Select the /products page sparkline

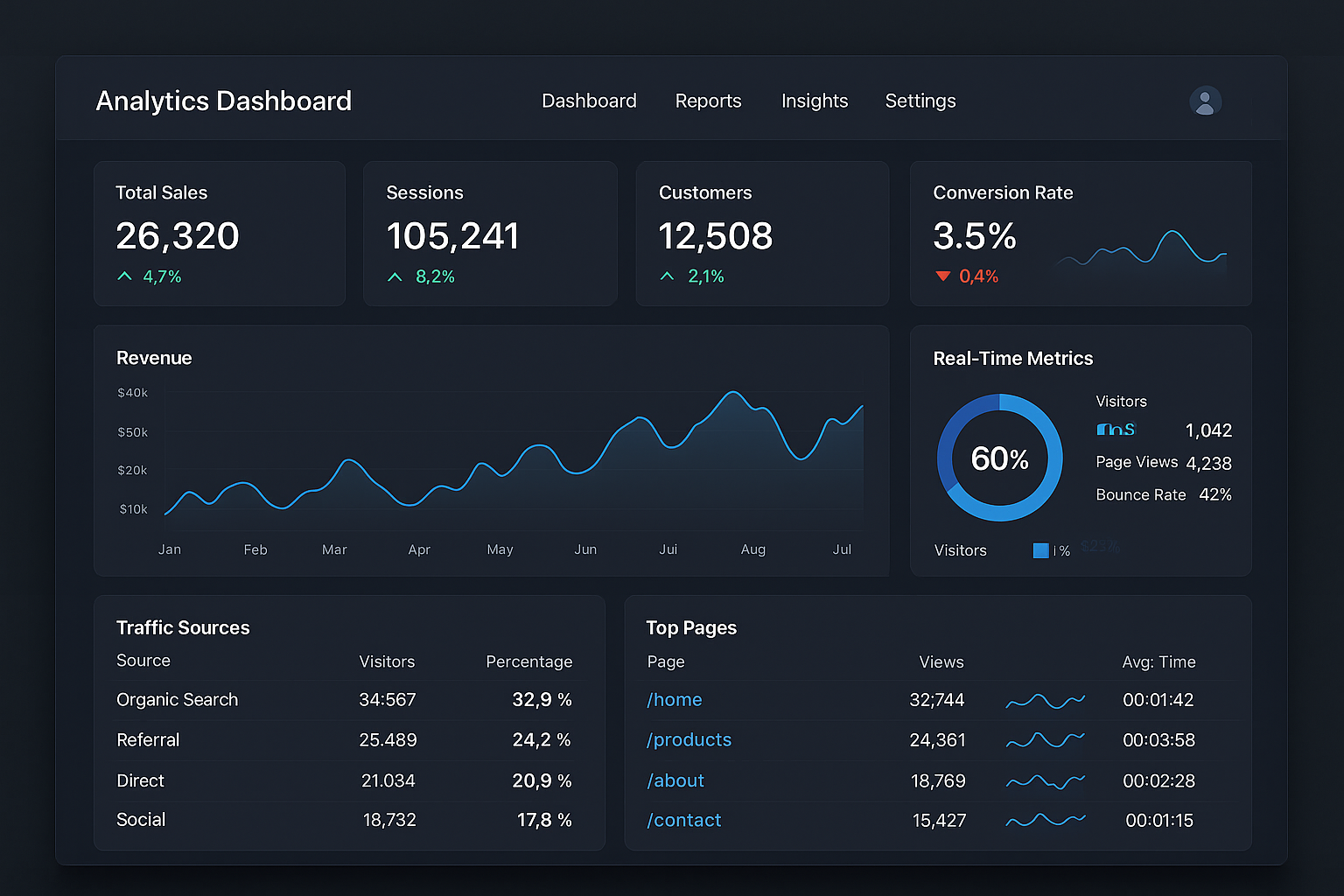1045,740
